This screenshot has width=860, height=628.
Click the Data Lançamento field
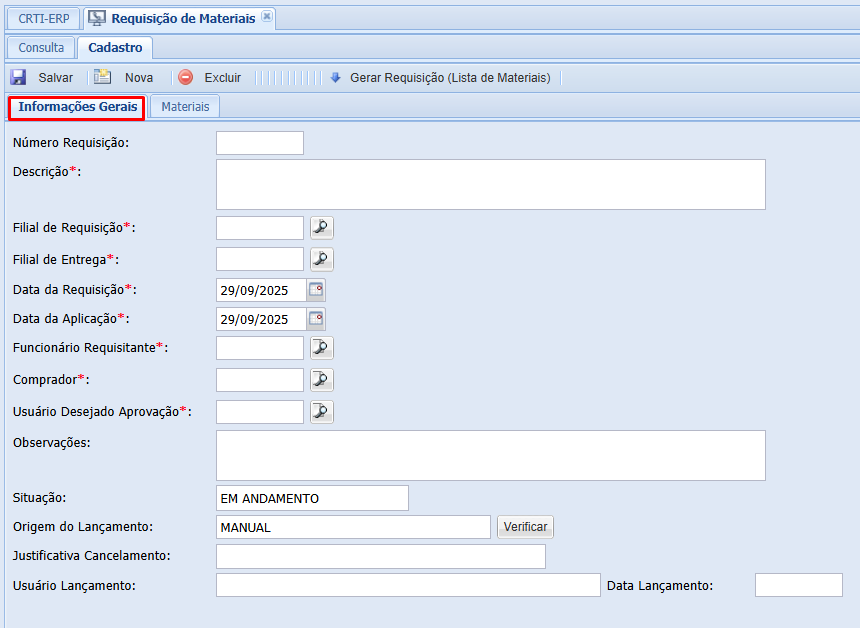[799, 585]
